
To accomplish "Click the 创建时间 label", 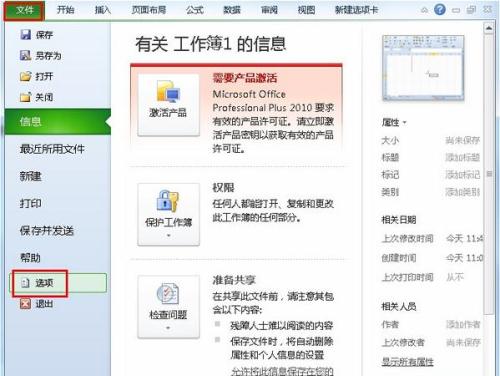I will click(399, 258).
